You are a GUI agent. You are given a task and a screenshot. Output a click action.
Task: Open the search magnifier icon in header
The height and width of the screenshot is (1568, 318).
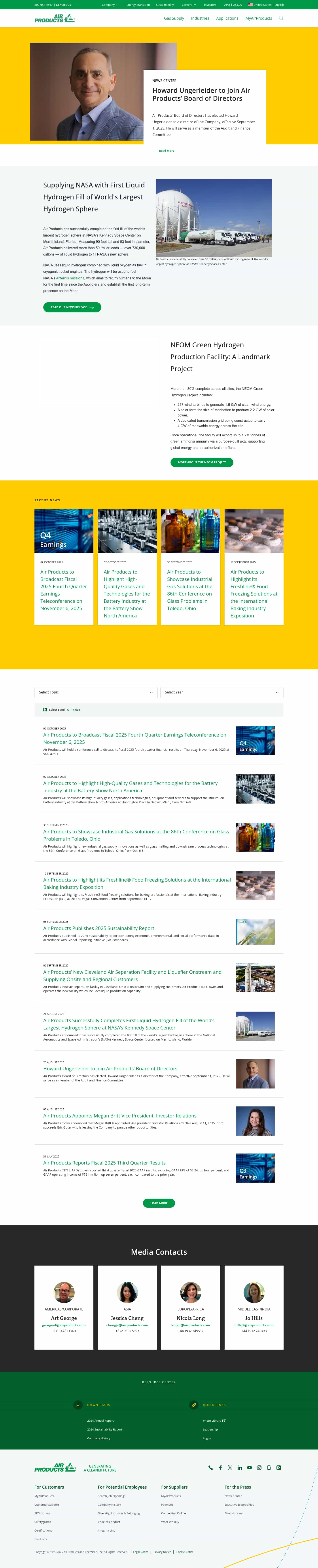281,18
